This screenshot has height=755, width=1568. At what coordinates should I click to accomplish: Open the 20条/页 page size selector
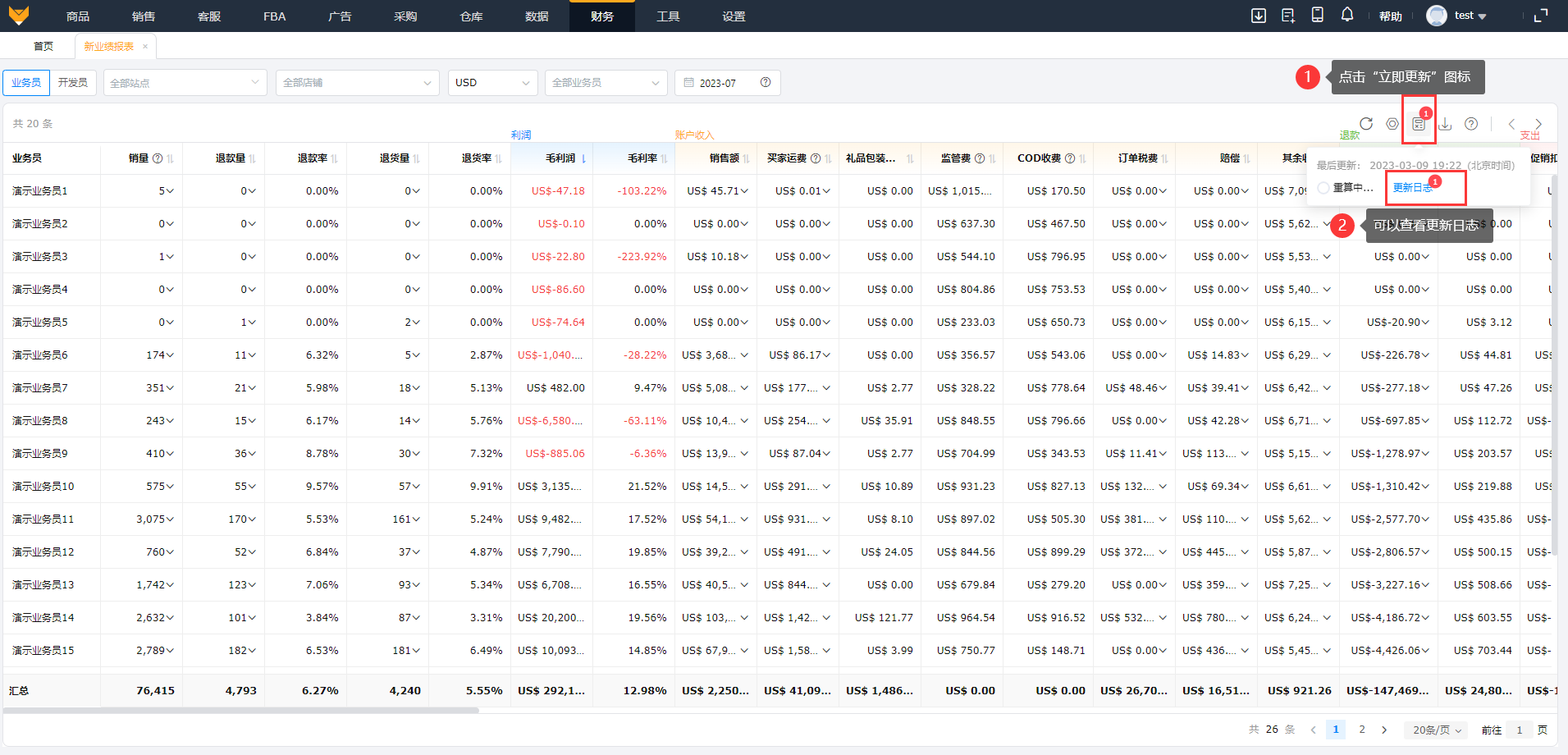pyautogui.click(x=1437, y=730)
